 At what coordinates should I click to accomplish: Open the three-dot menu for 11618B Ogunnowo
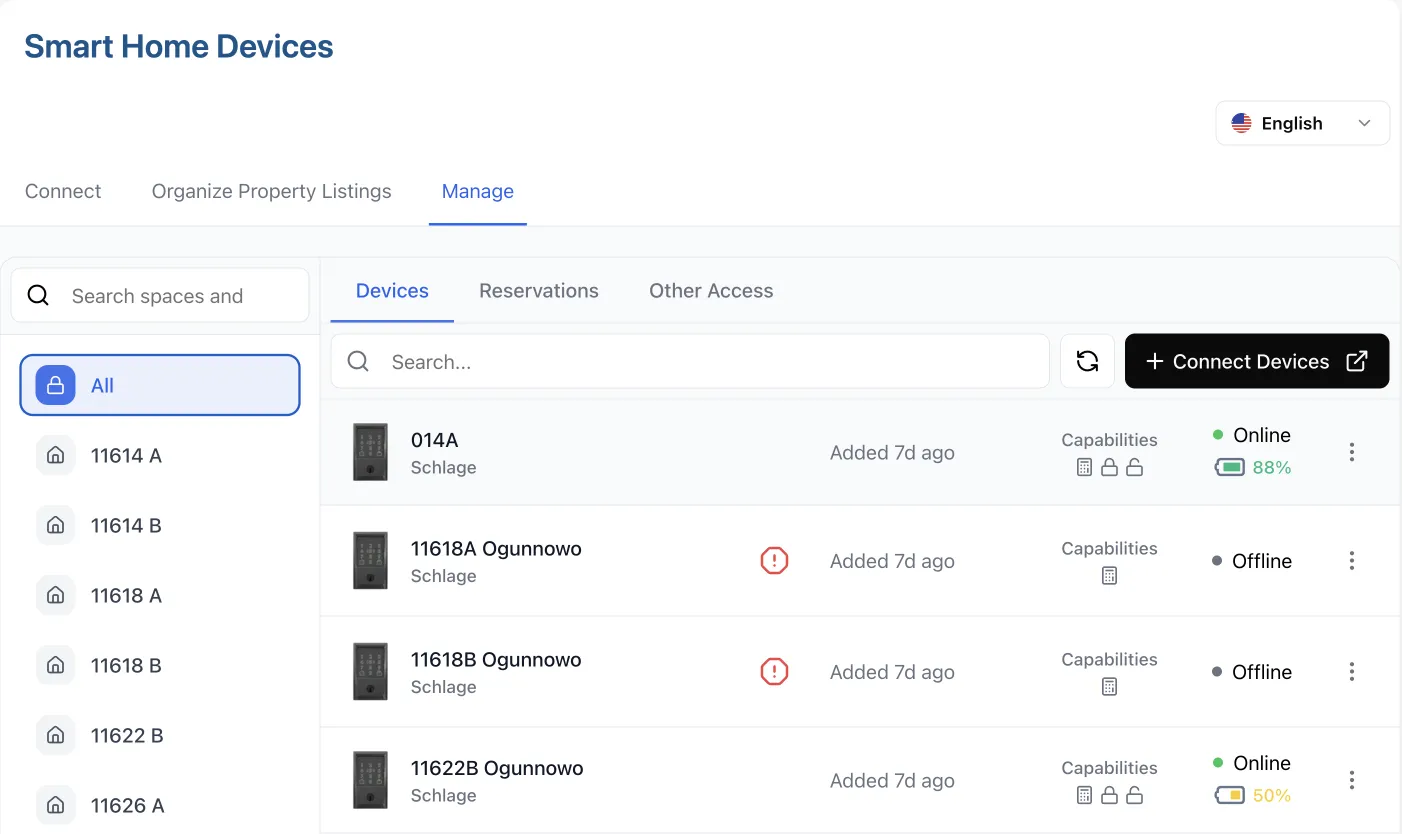[x=1351, y=672]
